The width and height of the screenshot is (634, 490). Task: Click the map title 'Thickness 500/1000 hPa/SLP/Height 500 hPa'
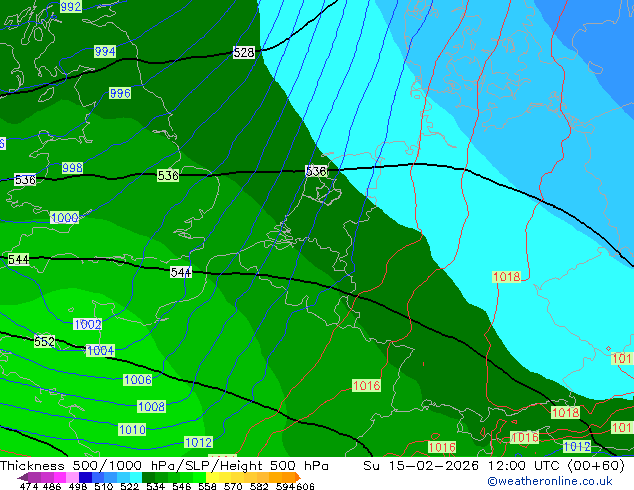click(164, 466)
